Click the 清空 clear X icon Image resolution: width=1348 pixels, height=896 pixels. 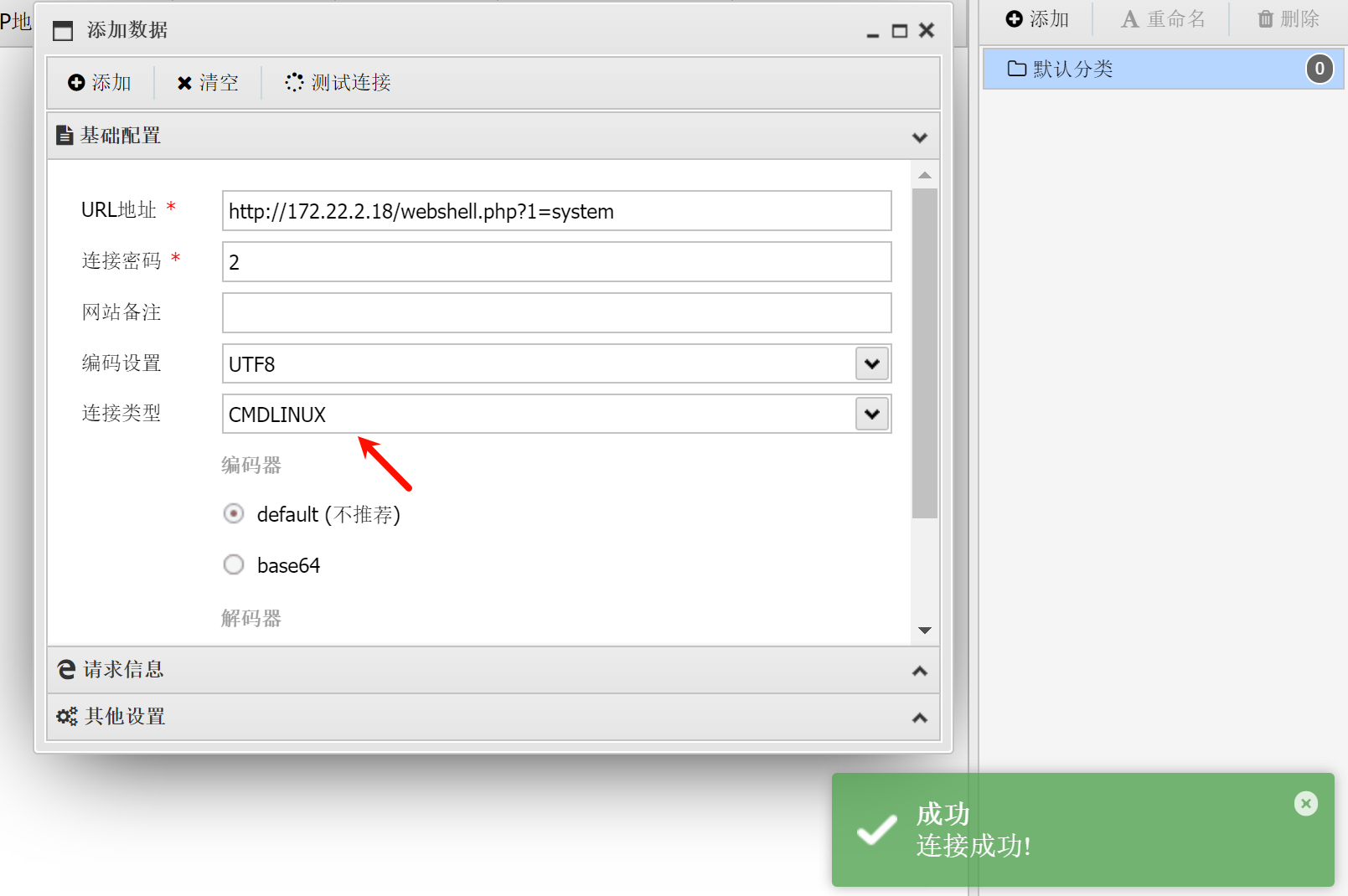[x=184, y=83]
